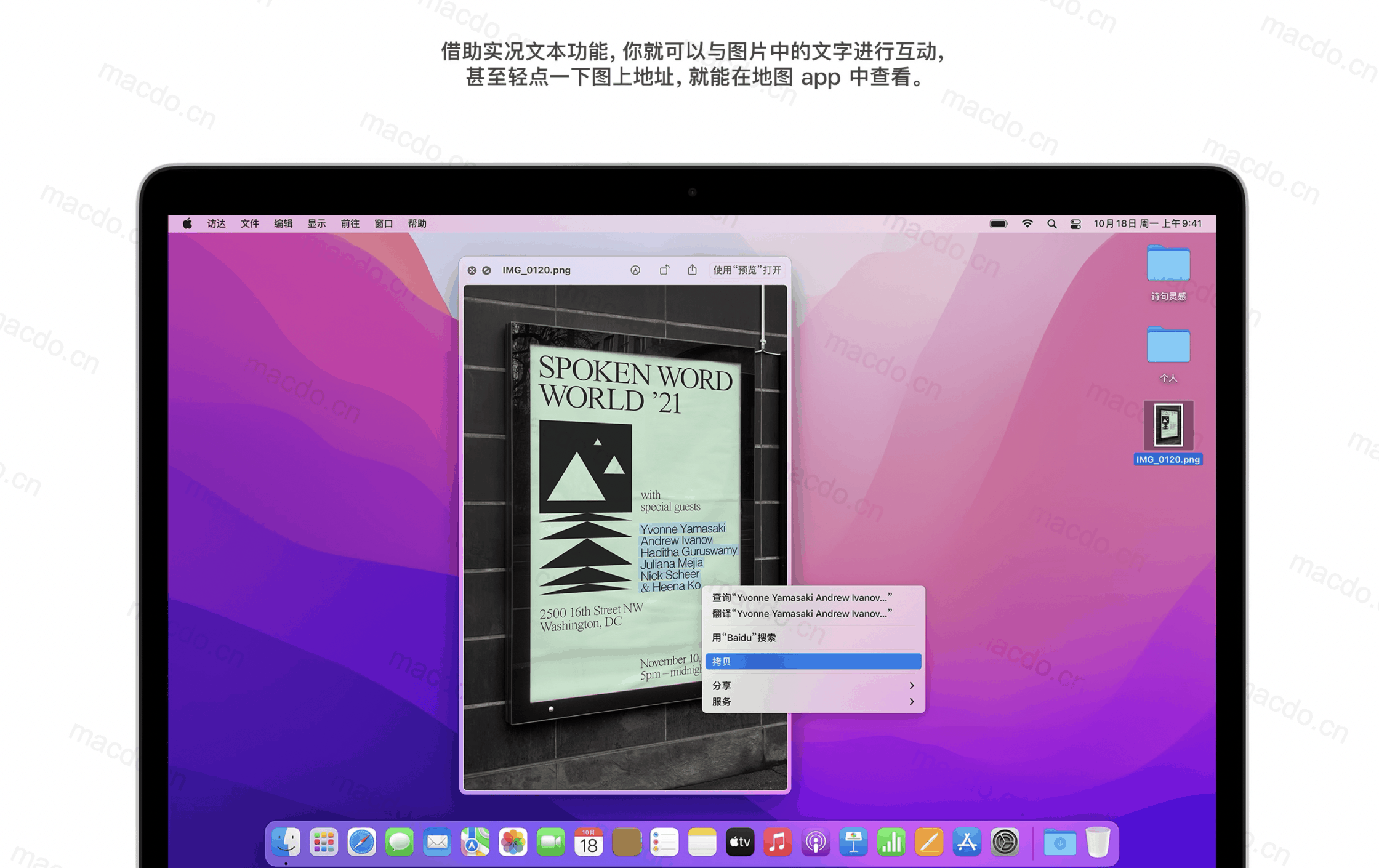Image resolution: width=1379 pixels, height=868 pixels.
Task: Choose 用“Baidu”搜索 in context menu
Action: click(813, 637)
